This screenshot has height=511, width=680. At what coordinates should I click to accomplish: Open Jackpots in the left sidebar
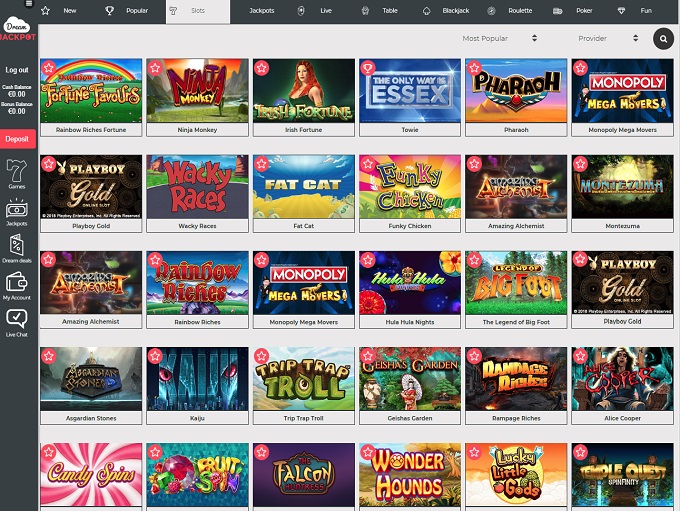click(17, 212)
